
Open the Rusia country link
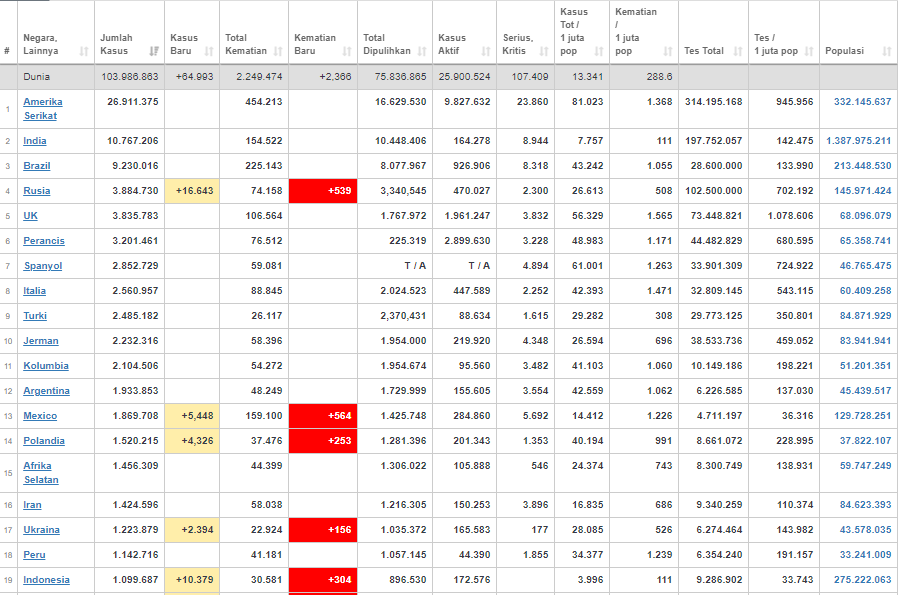click(x=37, y=191)
